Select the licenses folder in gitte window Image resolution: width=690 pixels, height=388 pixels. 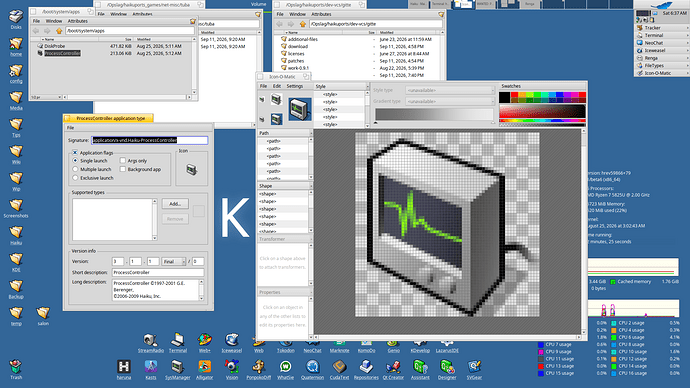pyautogui.click(x=296, y=54)
